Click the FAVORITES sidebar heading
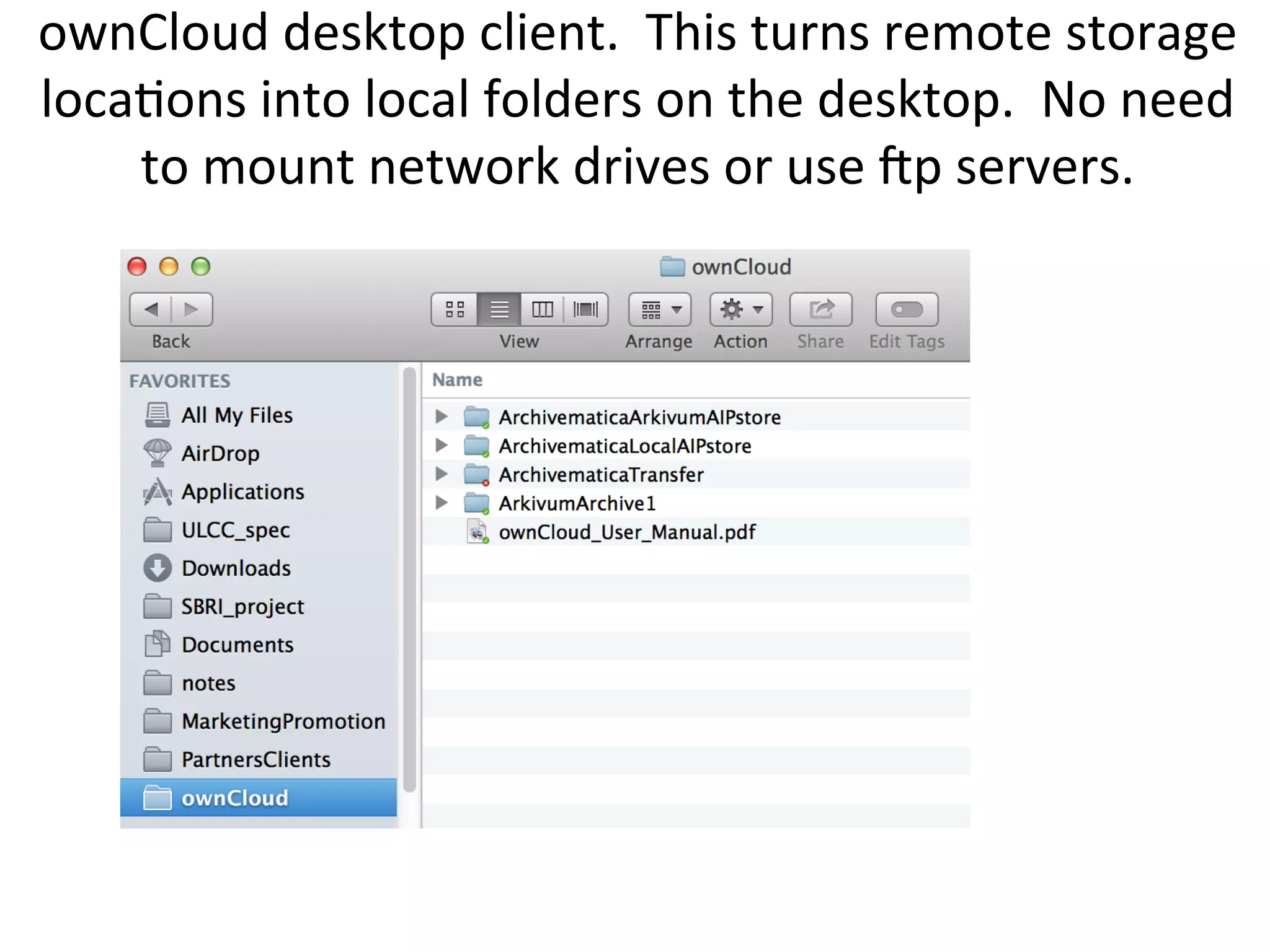This screenshot has width=1270, height=952. coord(180,381)
